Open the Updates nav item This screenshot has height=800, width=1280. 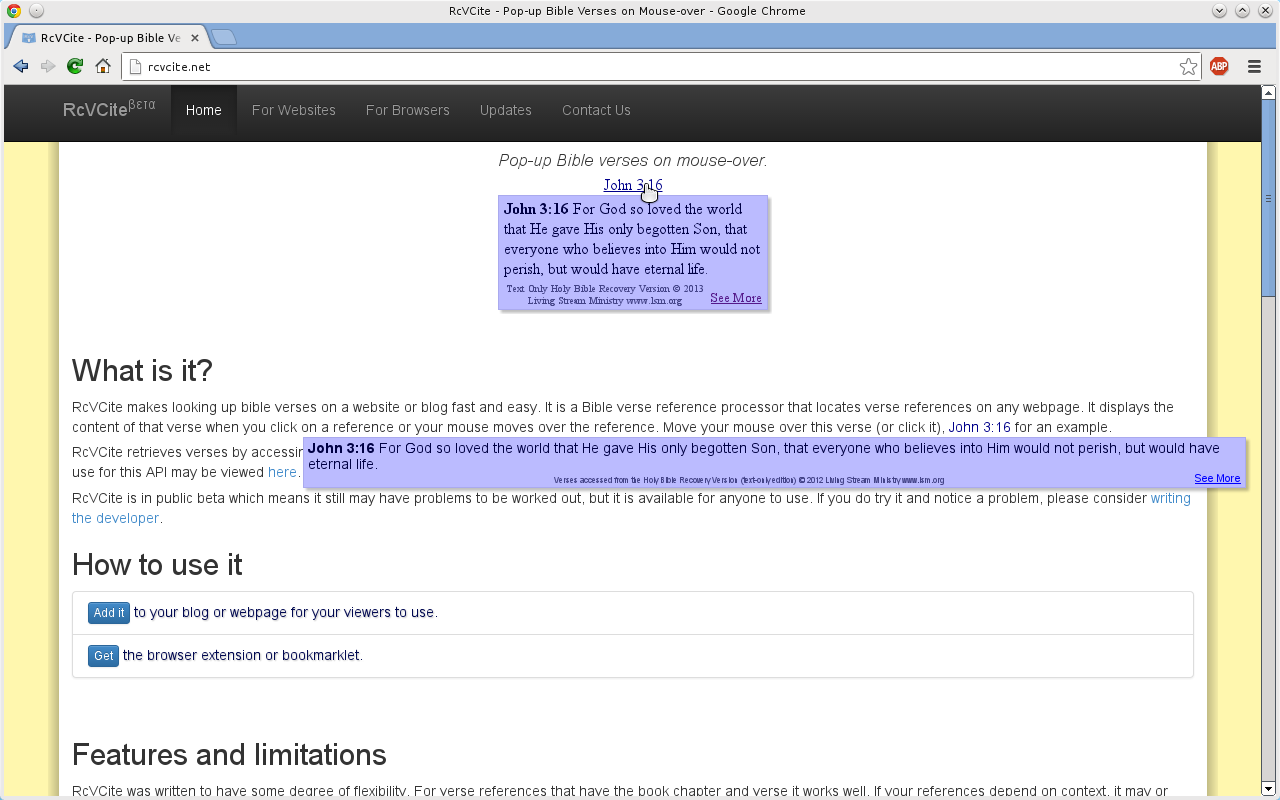[506, 110]
